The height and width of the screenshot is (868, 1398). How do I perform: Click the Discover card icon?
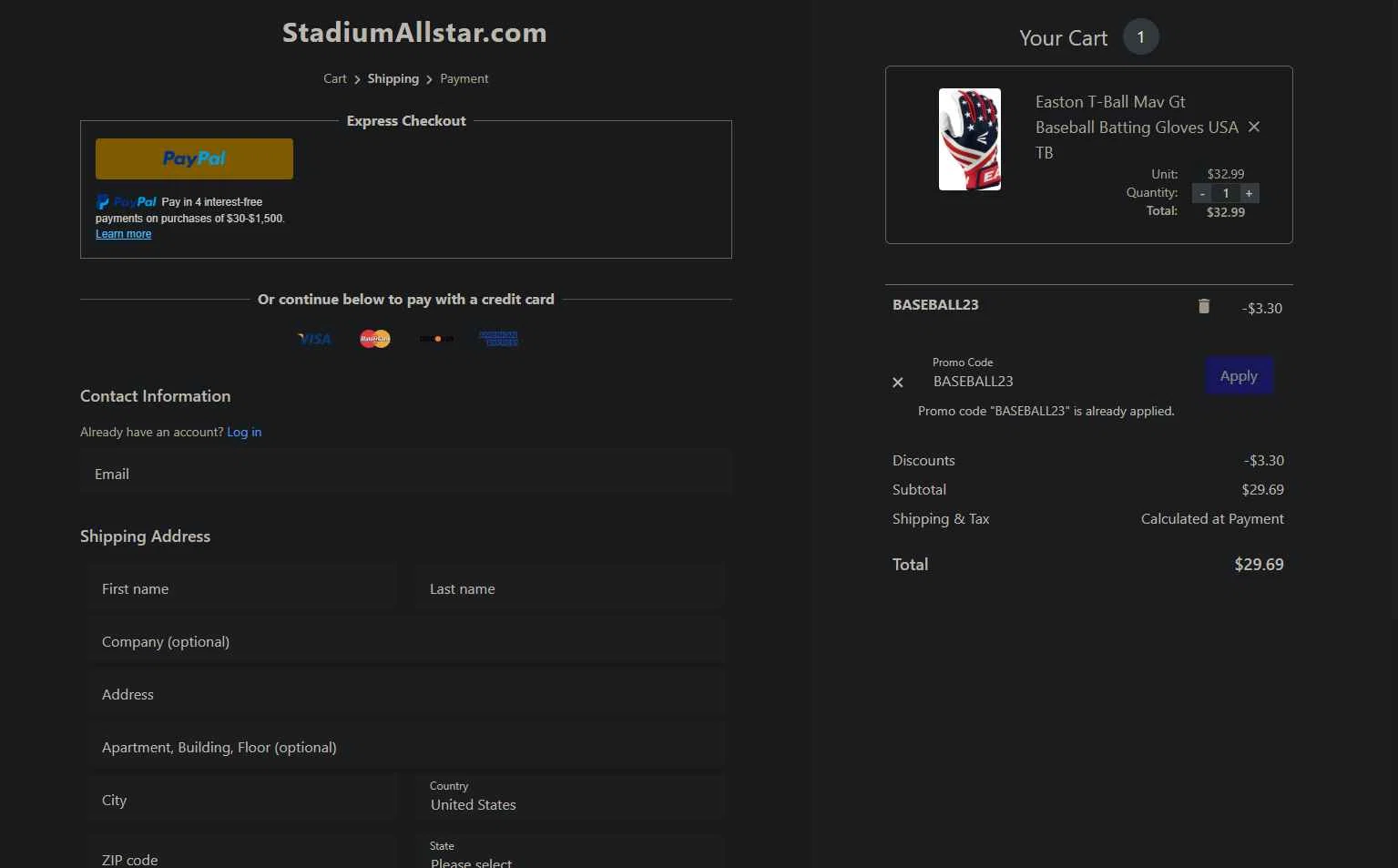(436, 339)
